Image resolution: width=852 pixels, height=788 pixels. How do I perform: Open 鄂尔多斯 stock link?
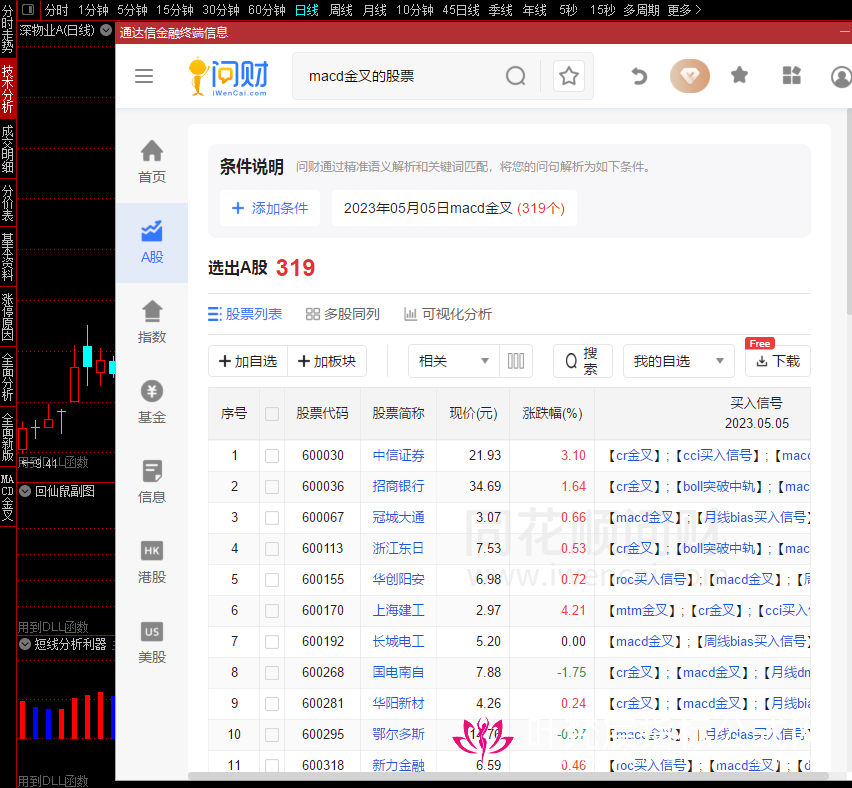click(x=398, y=735)
